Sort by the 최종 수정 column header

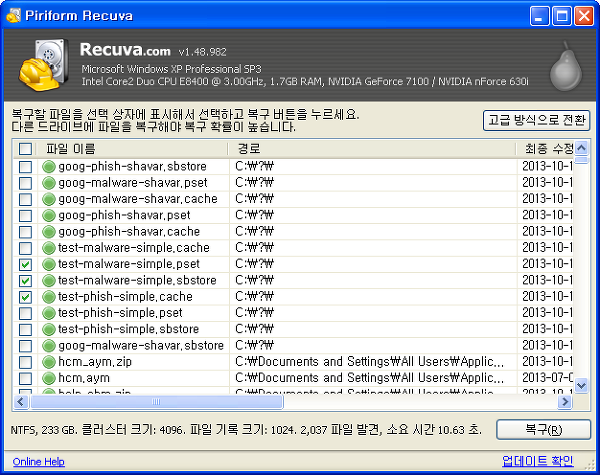[546, 149]
